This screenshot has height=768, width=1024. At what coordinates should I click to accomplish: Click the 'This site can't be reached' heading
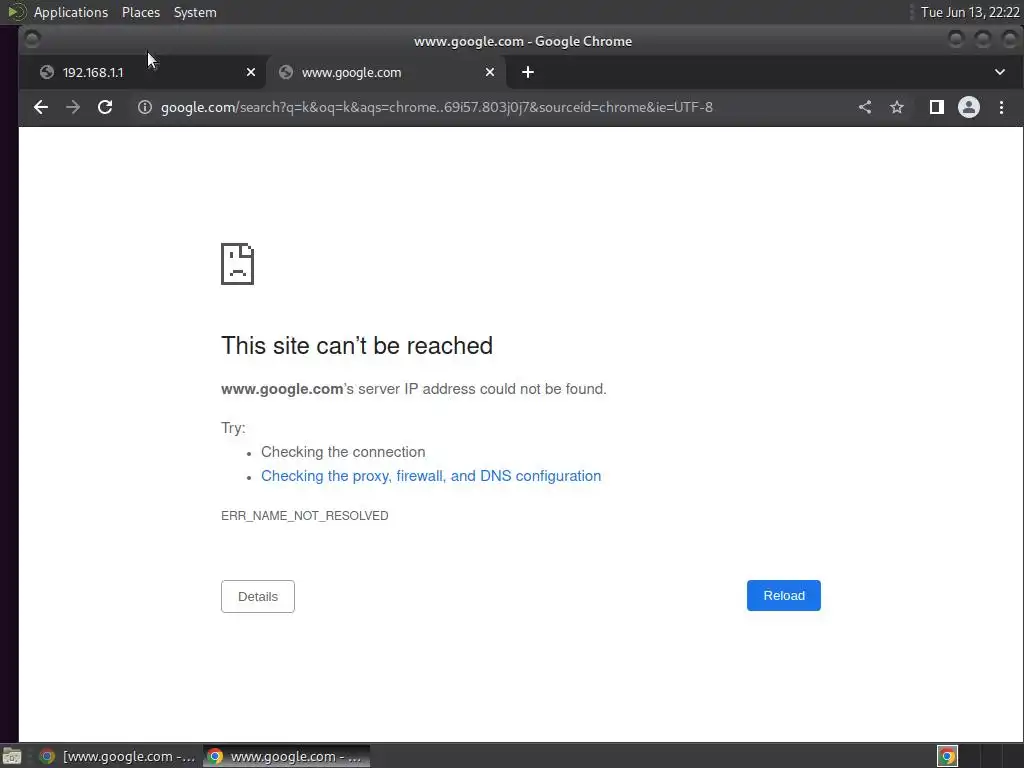tap(357, 345)
